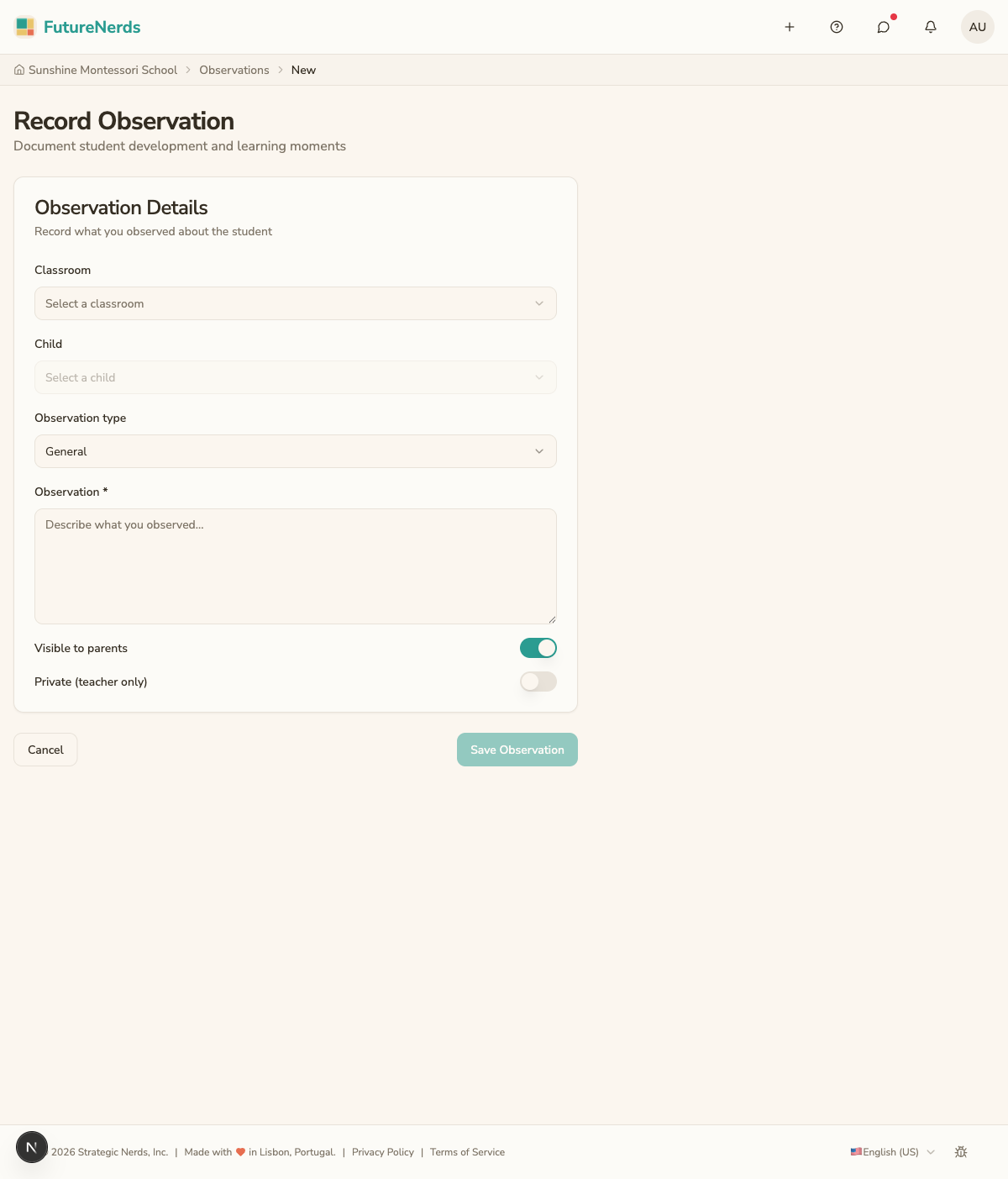
Task: Open the notifications bell
Action: [931, 27]
